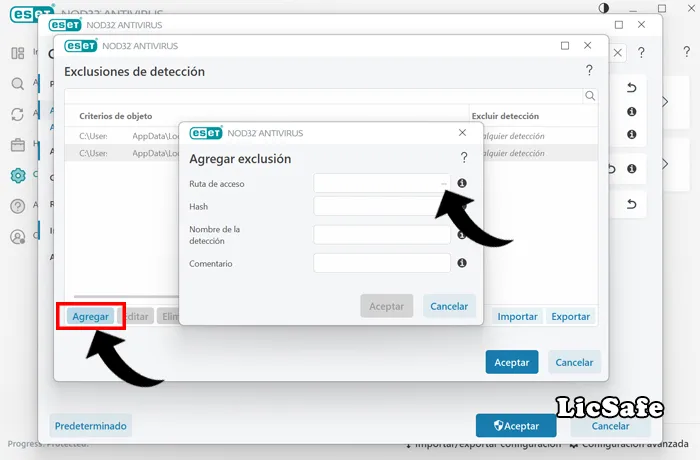The width and height of the screenshot is (700, 460).
Task: Click the bottom revert arrow in settings panel
Action: click(x=631, y=205)
